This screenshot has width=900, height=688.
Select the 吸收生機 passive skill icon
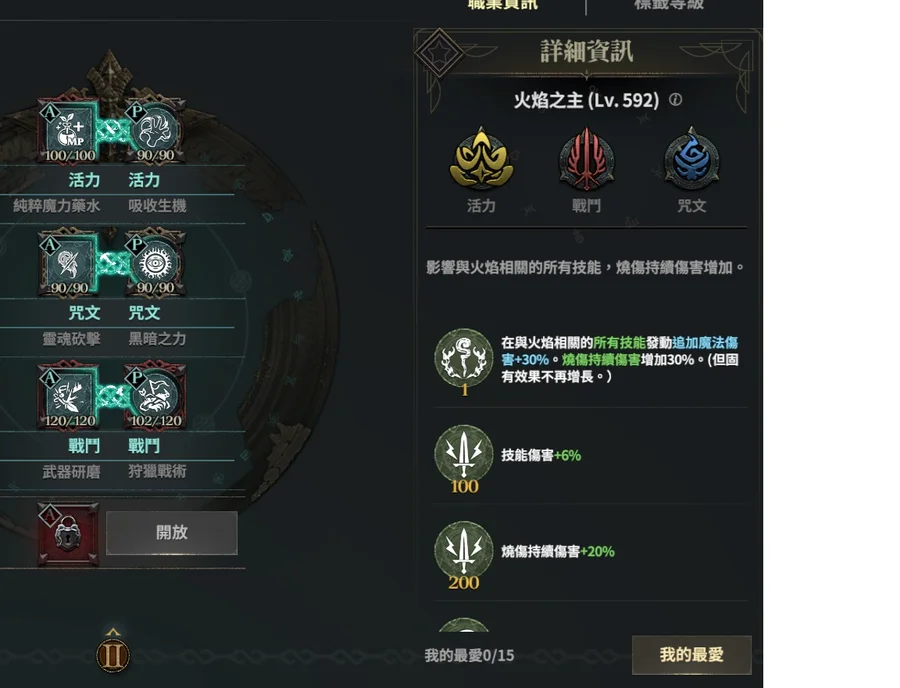pos(155,131)
